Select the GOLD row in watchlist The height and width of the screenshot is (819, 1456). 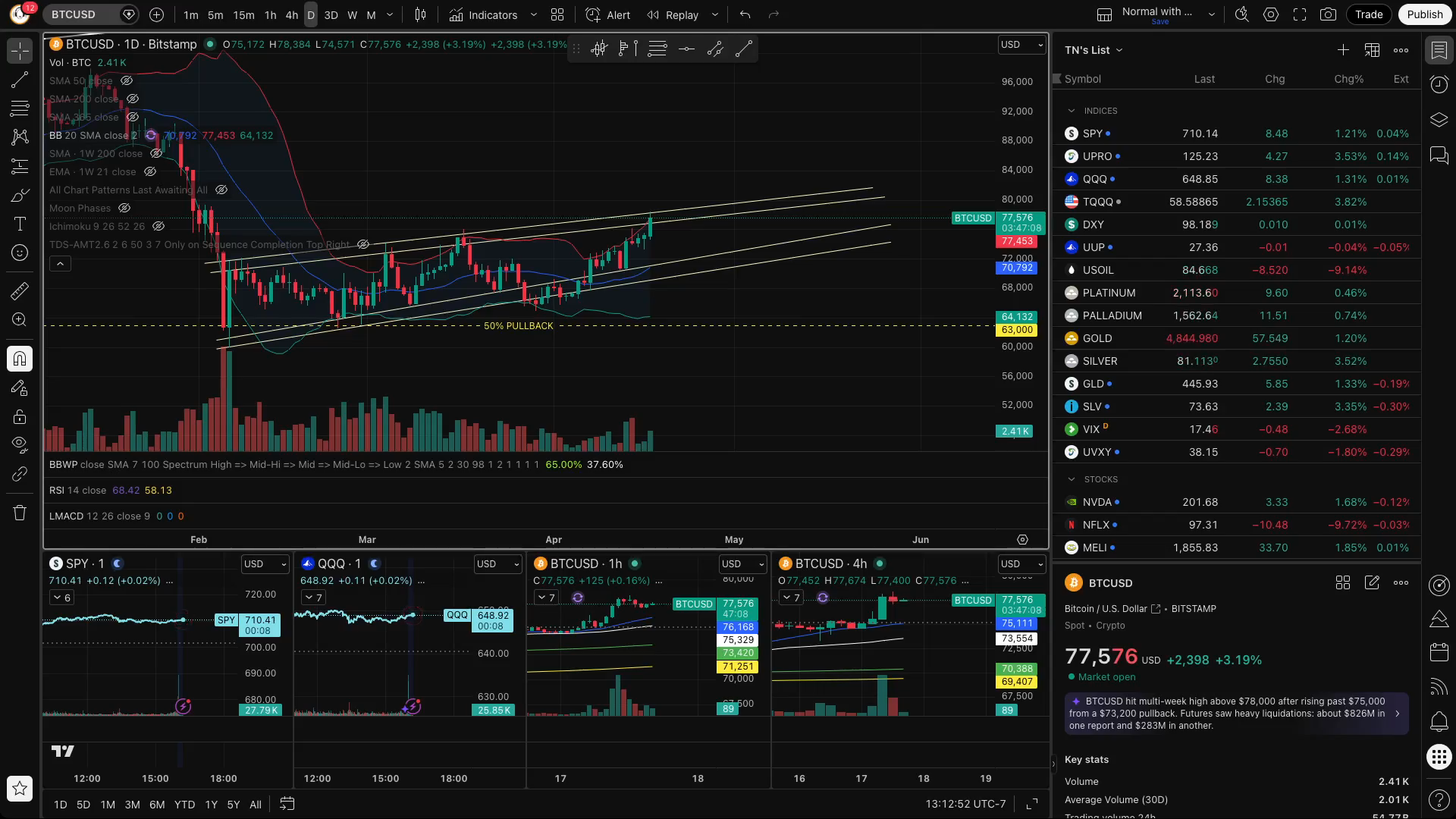click(1237, 338)
